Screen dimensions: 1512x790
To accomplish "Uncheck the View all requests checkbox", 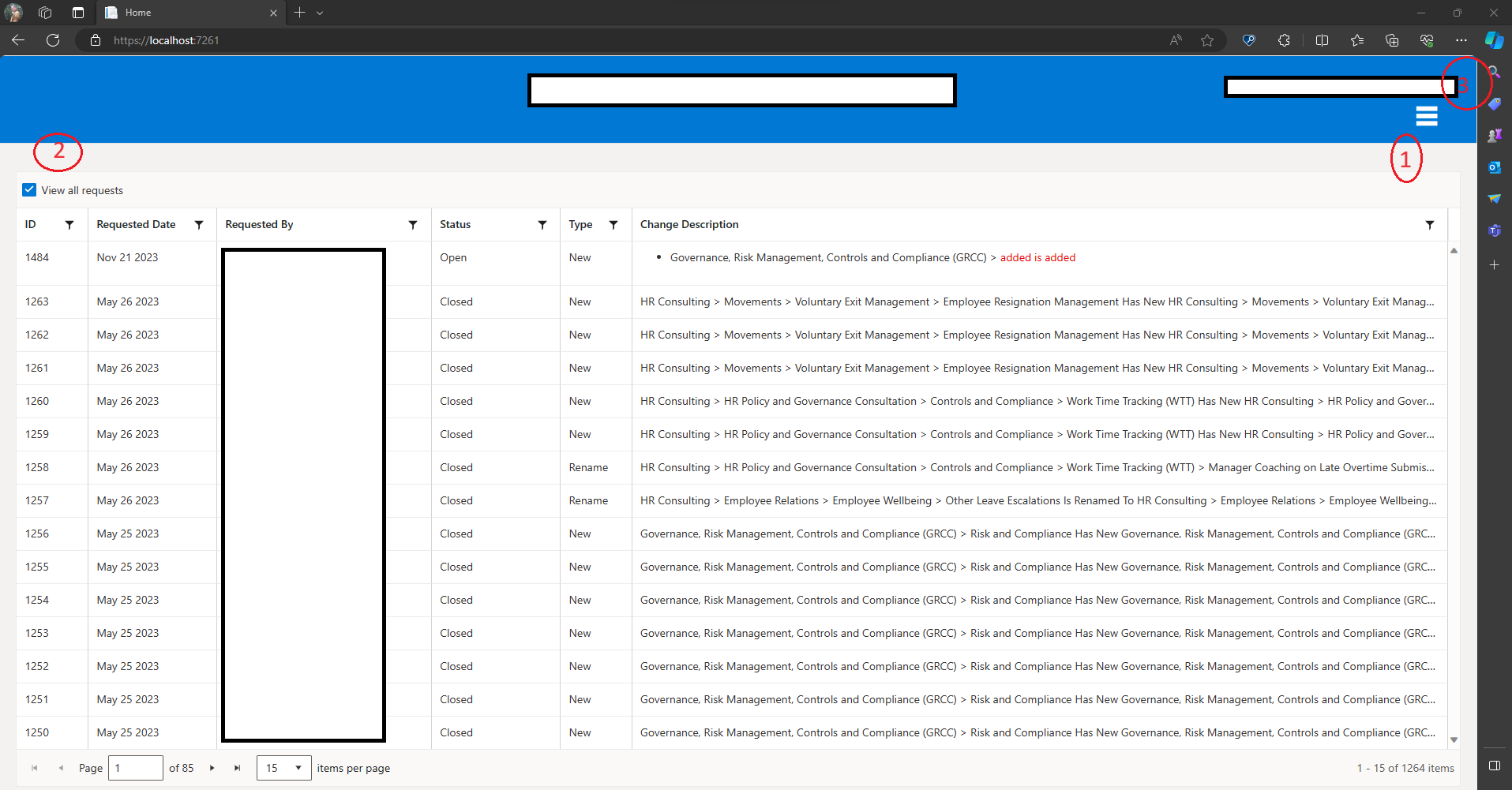I will click(28, 189).
